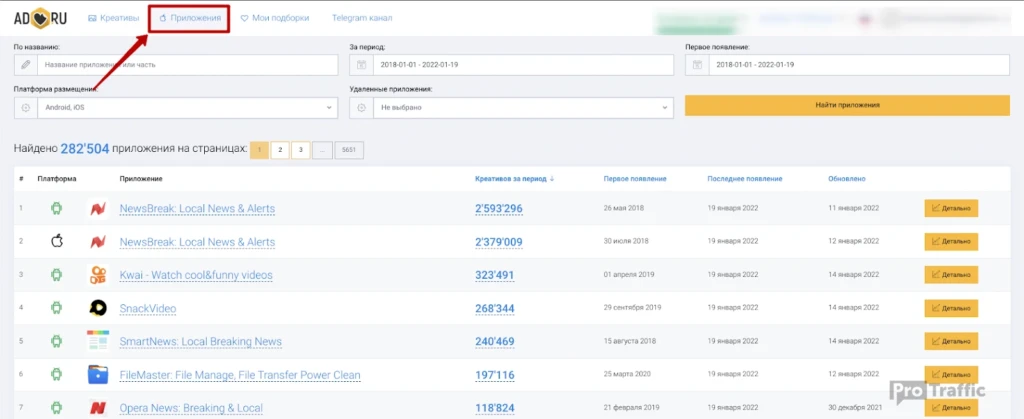This screenshot has width=1024, height=419.
Task: Jump to last page 5651
Action: point(349,150)
